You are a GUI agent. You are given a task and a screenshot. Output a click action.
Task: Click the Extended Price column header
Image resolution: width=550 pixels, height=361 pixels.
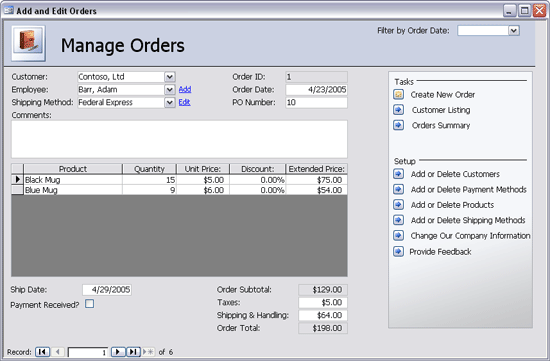[316, 169]
